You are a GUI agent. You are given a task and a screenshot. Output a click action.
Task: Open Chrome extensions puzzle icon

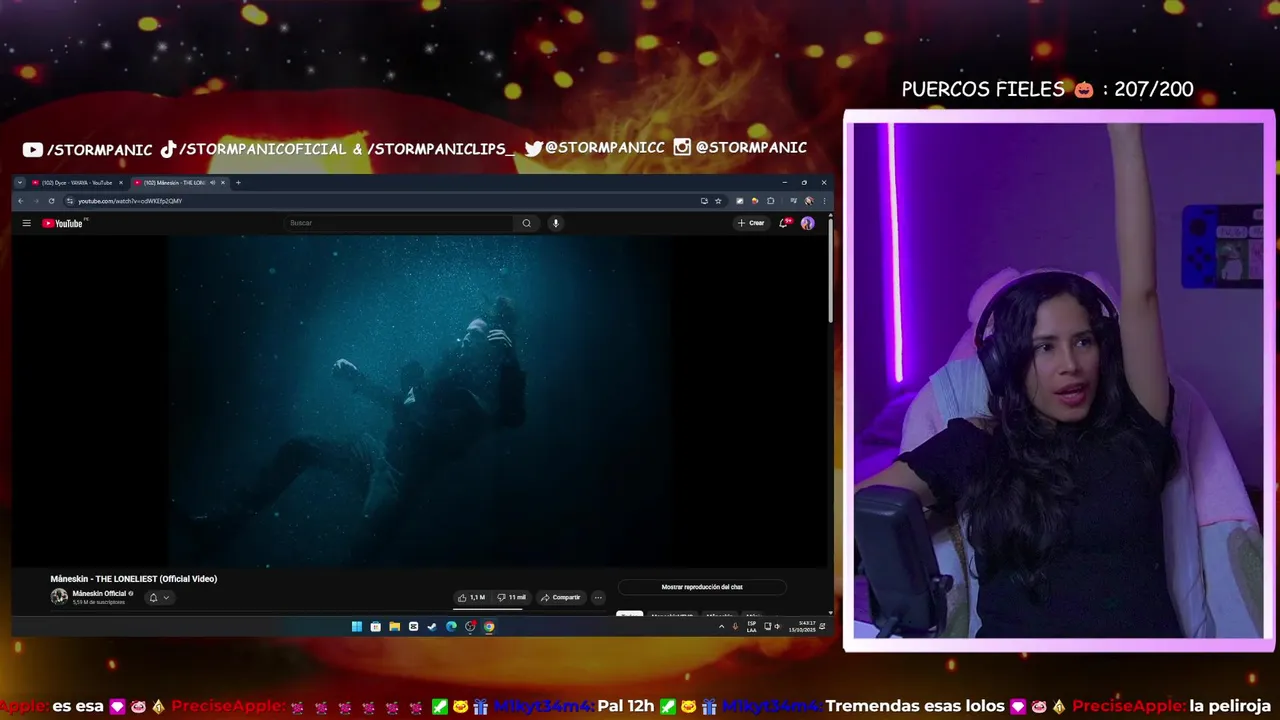771,201
